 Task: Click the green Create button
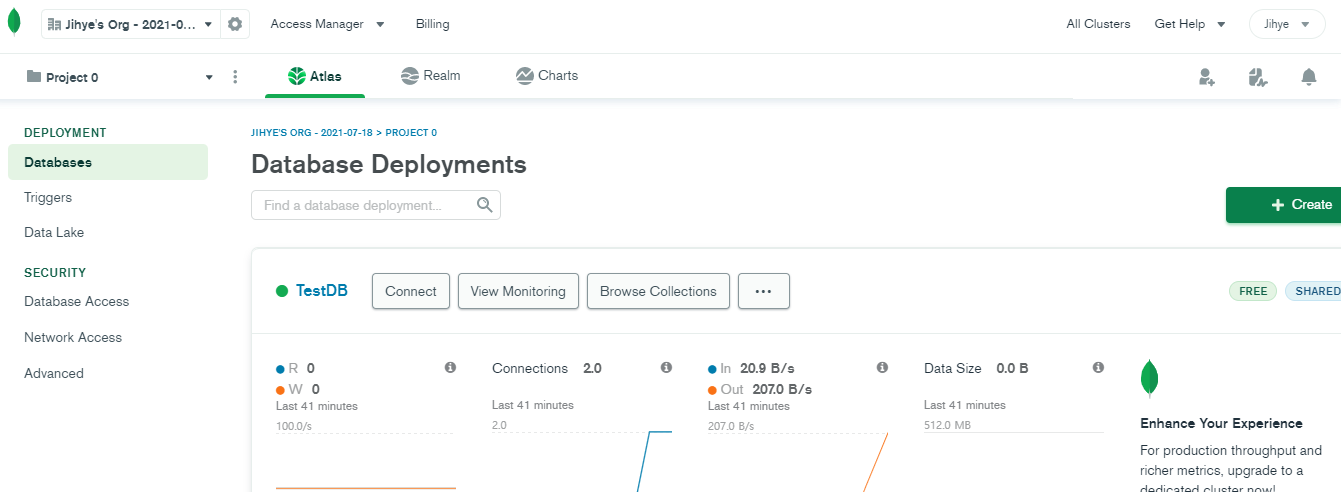coord(1284,205)
